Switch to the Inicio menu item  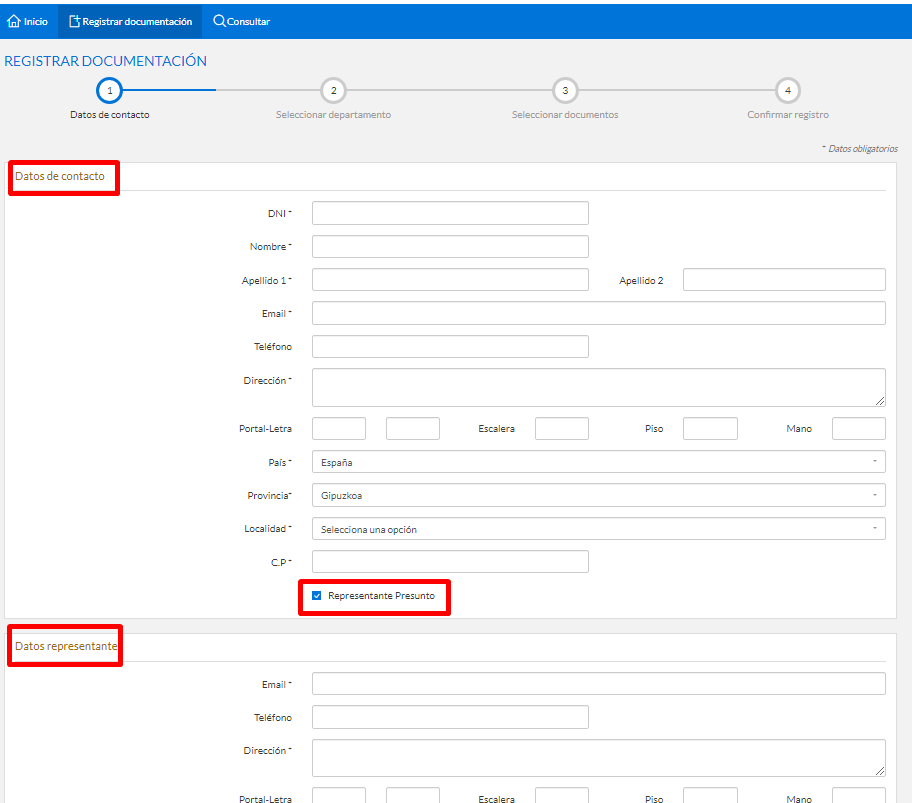pyautogui.click(x=35, y=21)
